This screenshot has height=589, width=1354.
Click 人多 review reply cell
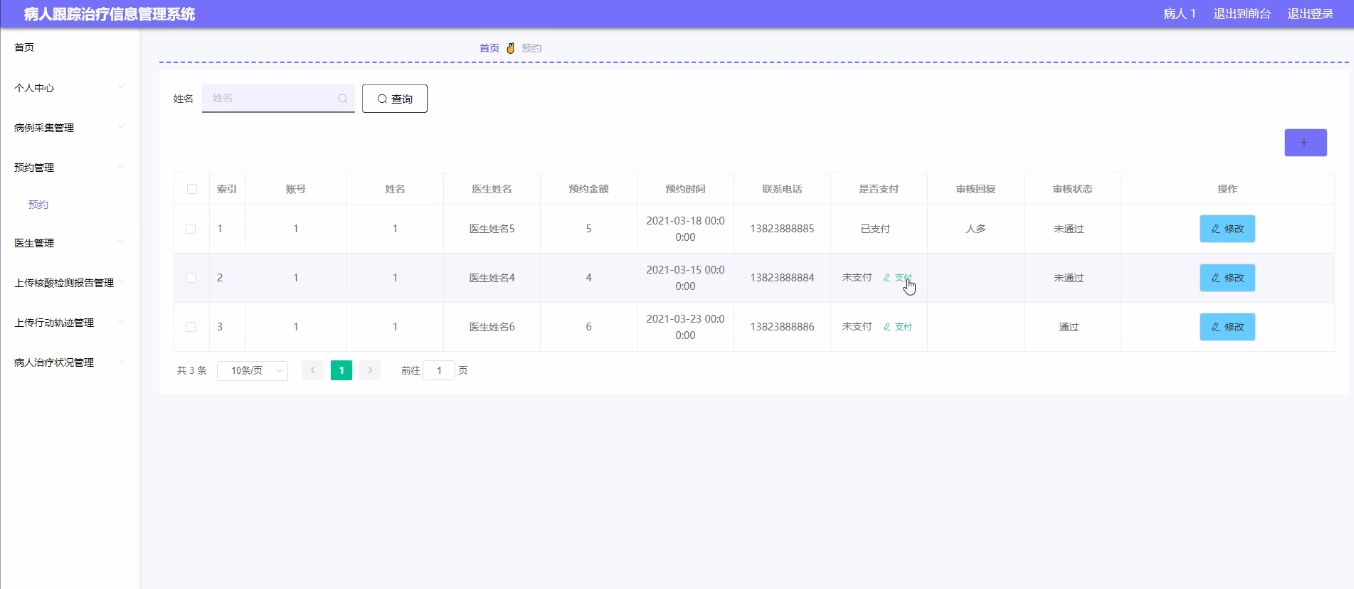[976, 229]
